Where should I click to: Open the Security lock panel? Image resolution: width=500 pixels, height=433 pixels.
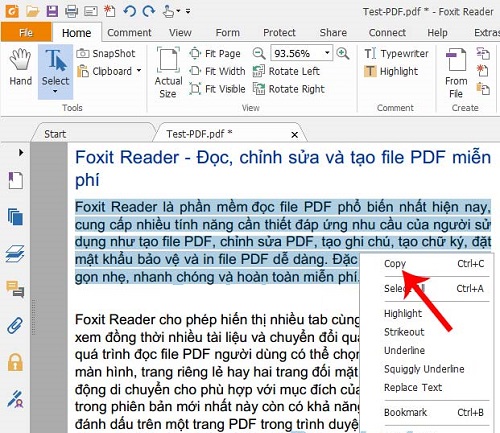(x=15, y=362)
